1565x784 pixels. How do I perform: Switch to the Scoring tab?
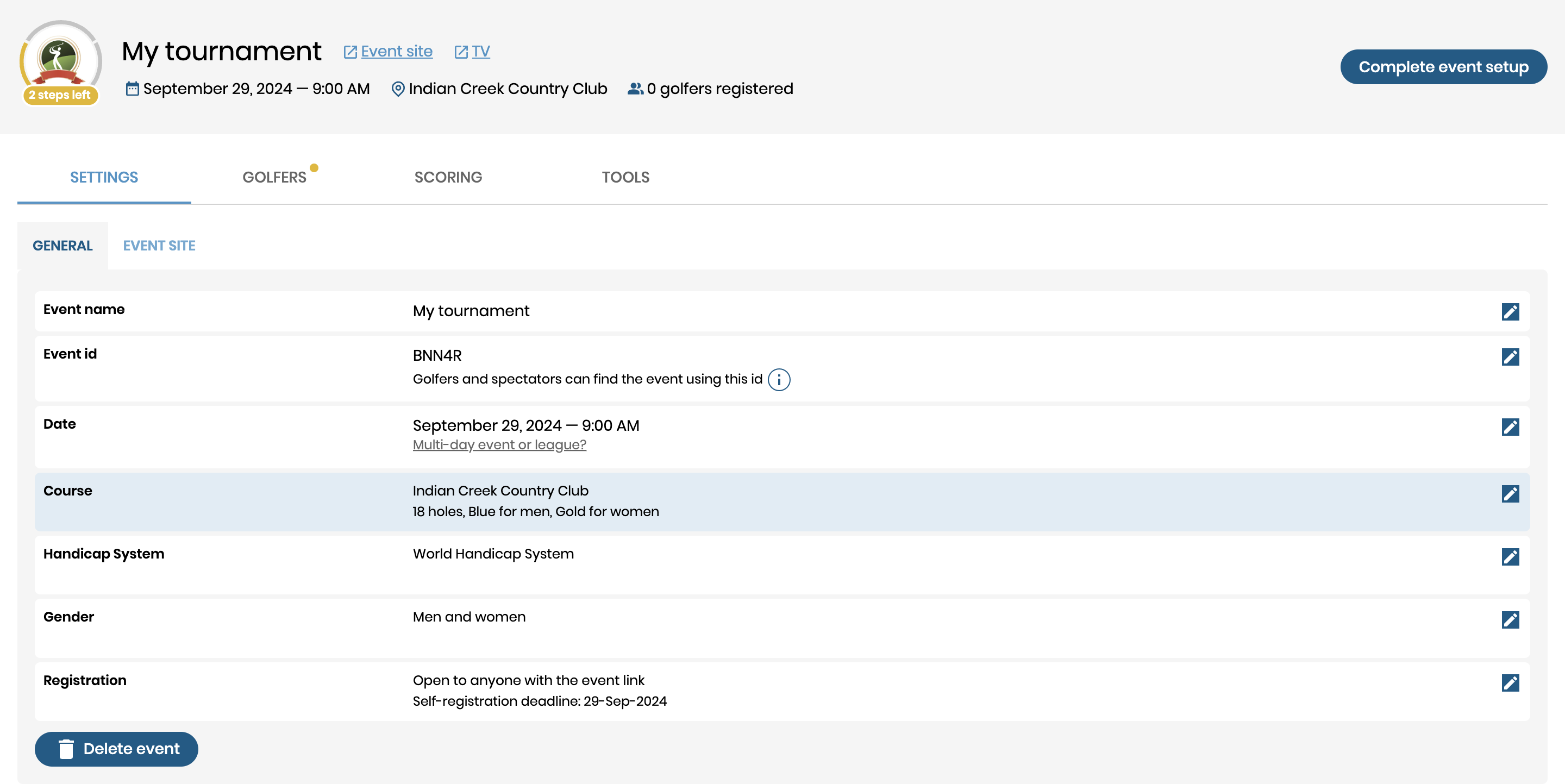[448, 177]
